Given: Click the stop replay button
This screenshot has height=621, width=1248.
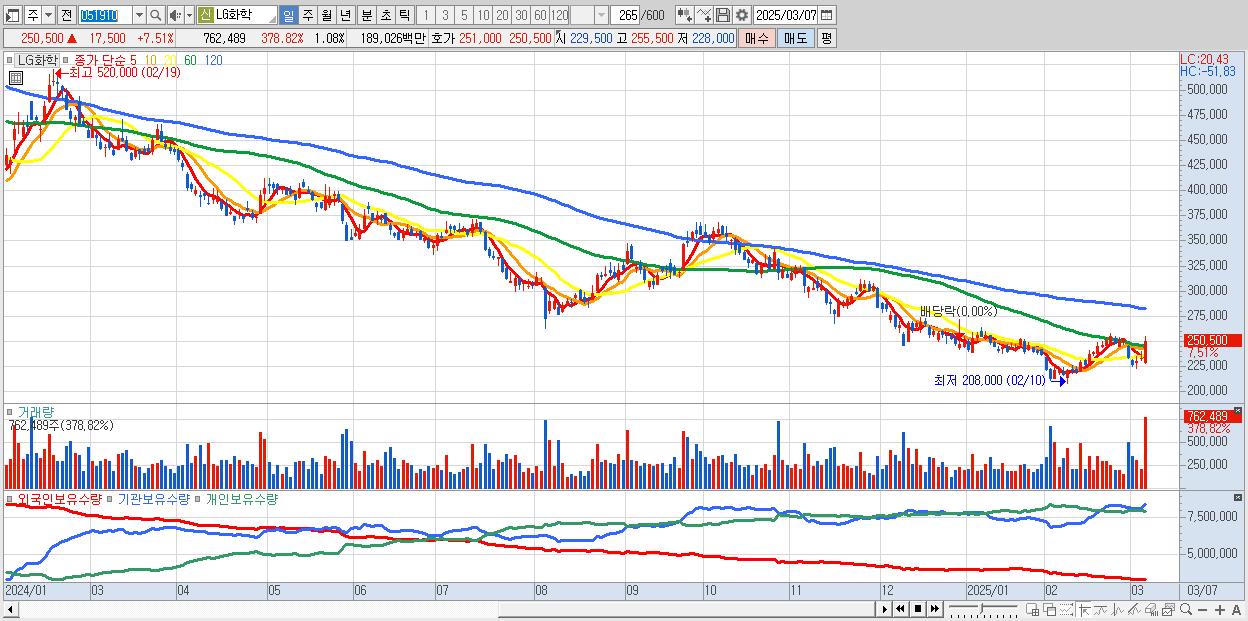Looking at the screenshot, I should point(918,610).
